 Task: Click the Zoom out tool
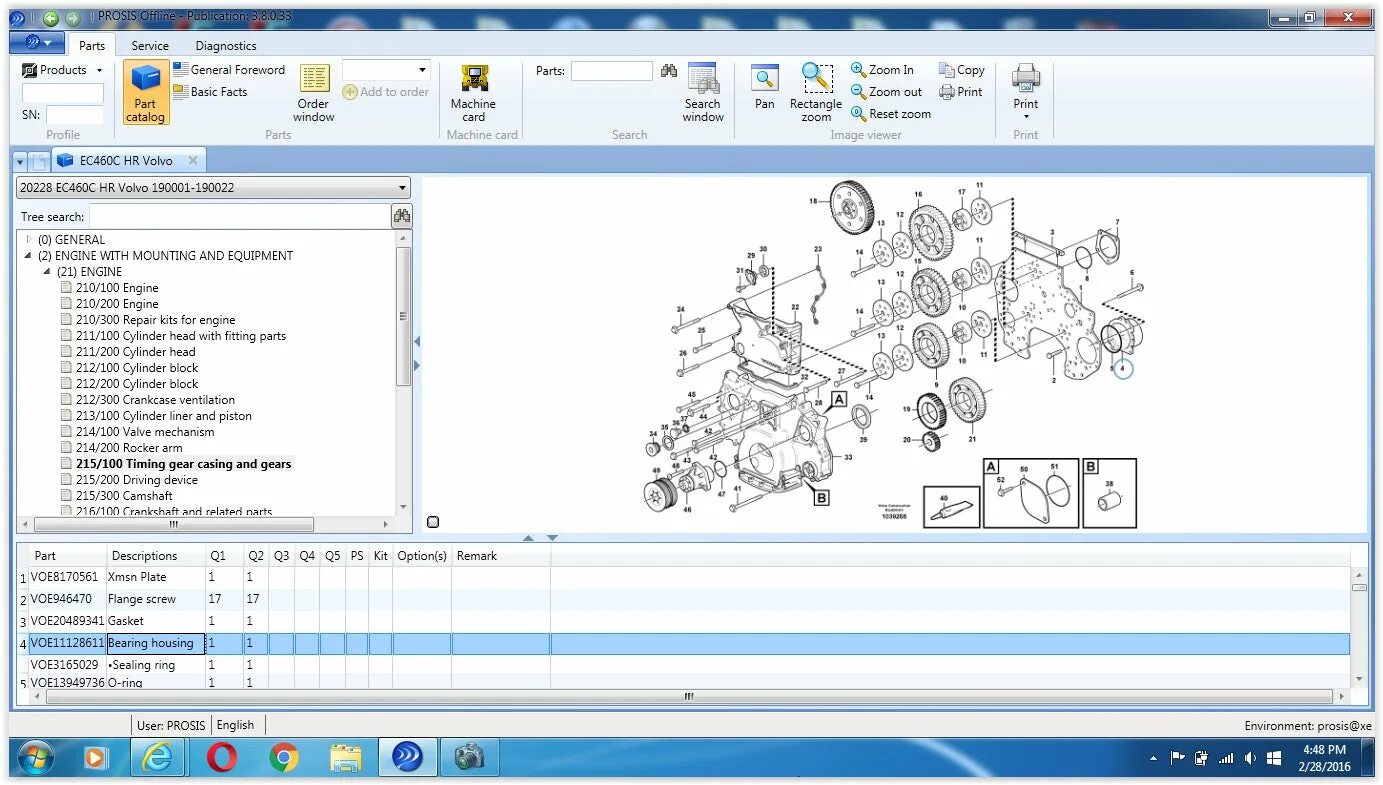pyautogui.click(x=887, y=92)
